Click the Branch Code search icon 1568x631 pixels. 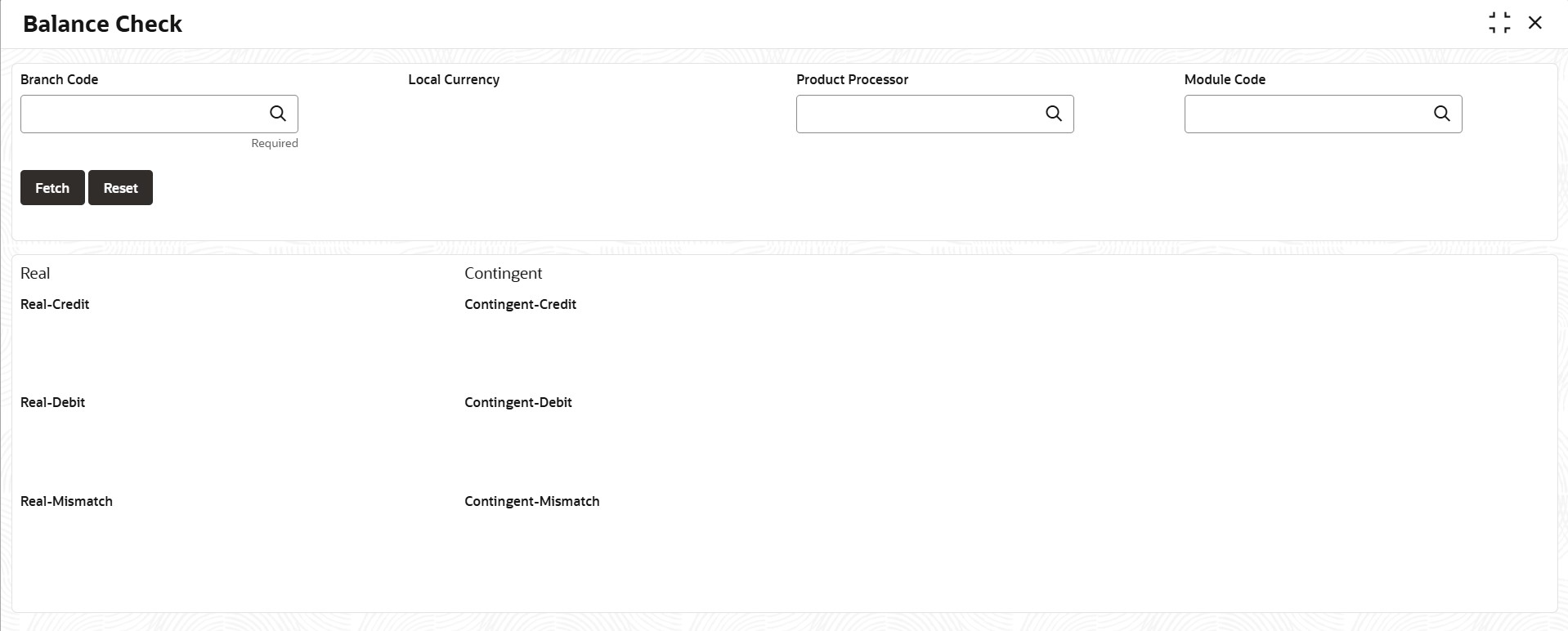click(278, 114)
